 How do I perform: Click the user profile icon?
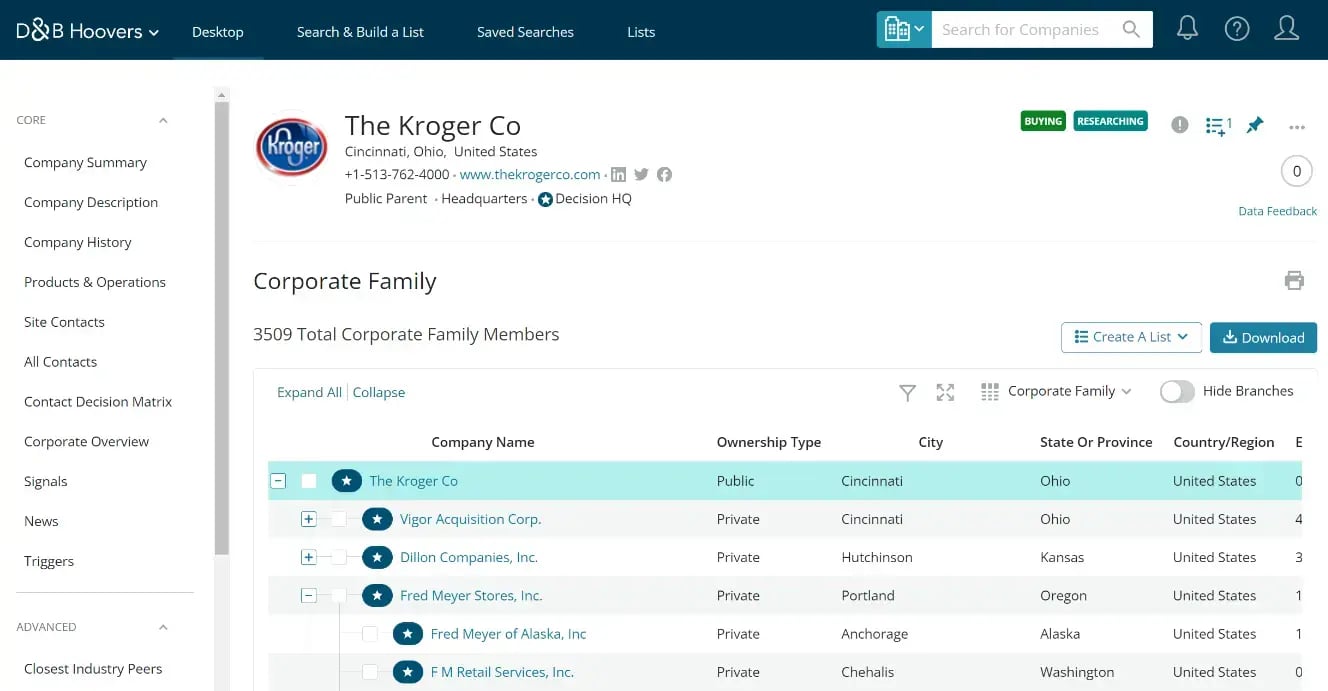(x=1287, y=30)
